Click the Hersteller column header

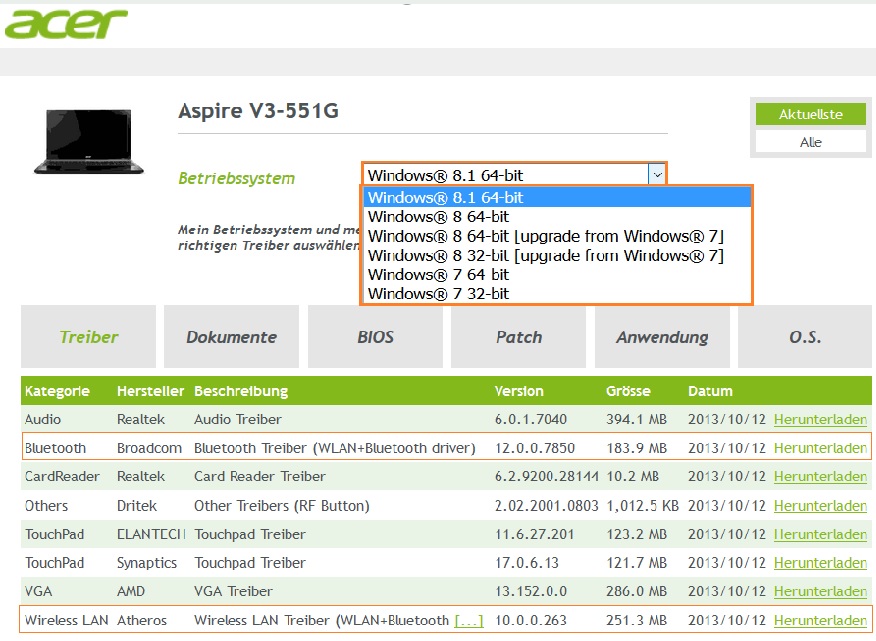(x=150, y=391)
